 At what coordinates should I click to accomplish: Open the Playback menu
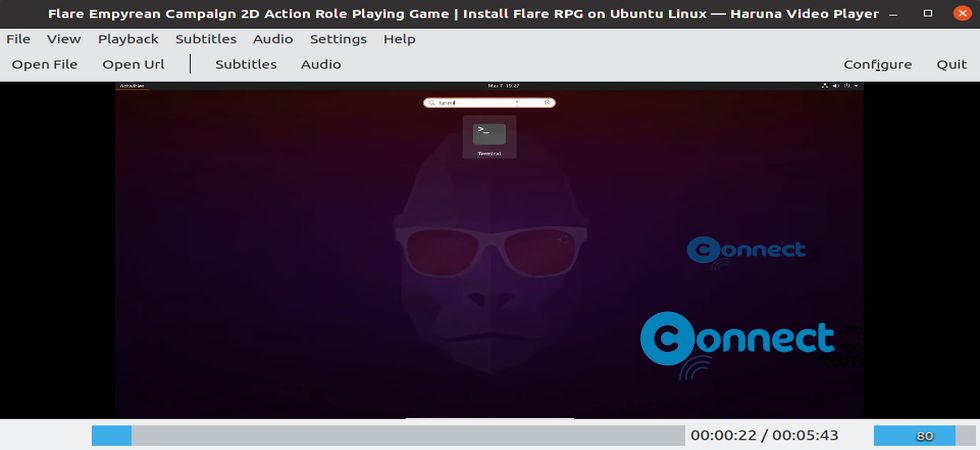point(128,39)
